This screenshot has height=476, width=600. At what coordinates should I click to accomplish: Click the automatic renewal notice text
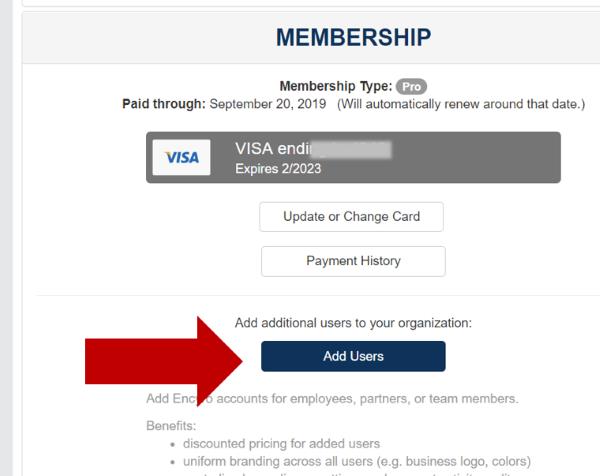pyautogui.click(x=461, y=104)
